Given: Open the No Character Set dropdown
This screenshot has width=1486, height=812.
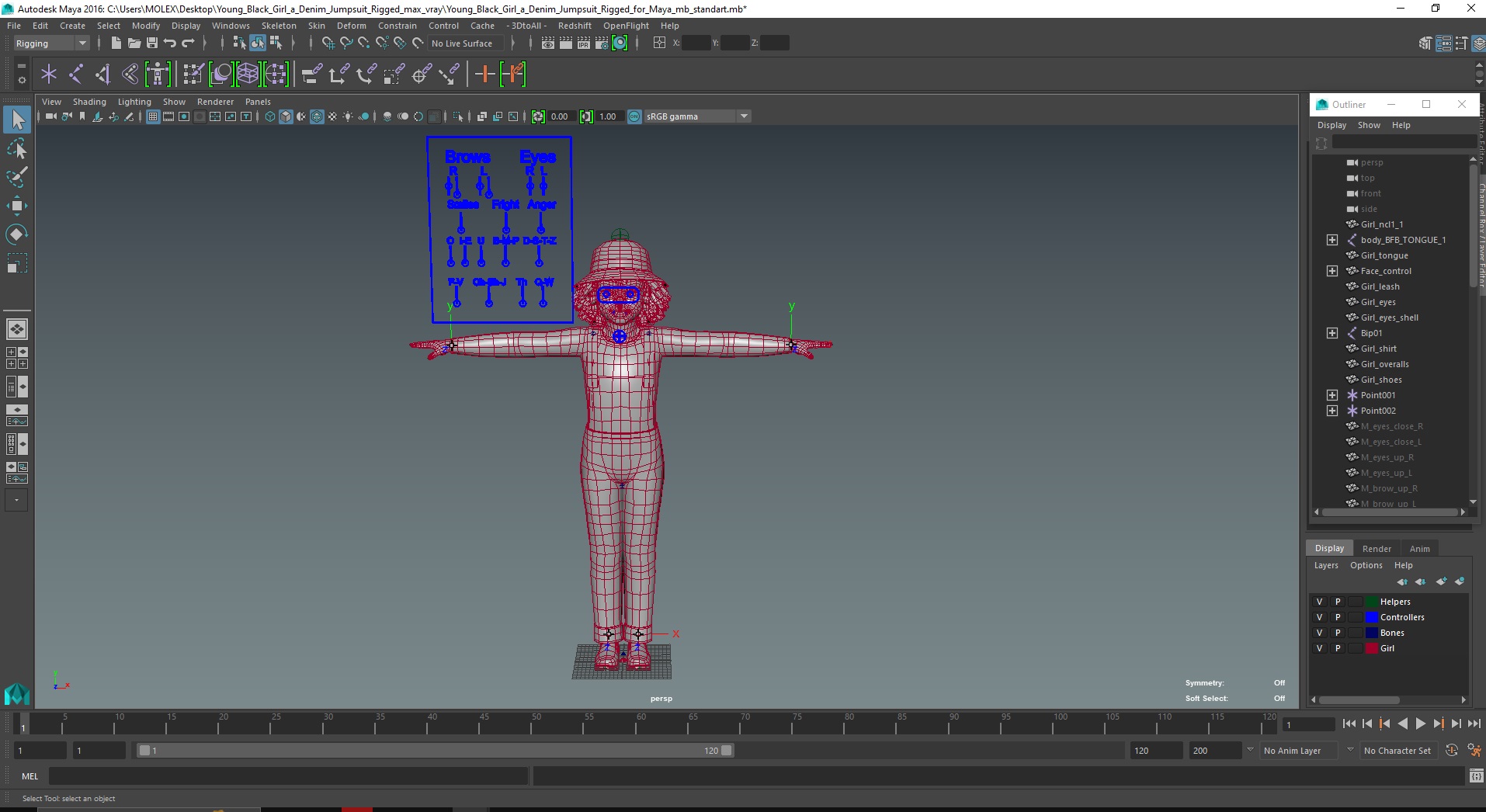Looking at the screenshot, I should (x=1397, y=751).
